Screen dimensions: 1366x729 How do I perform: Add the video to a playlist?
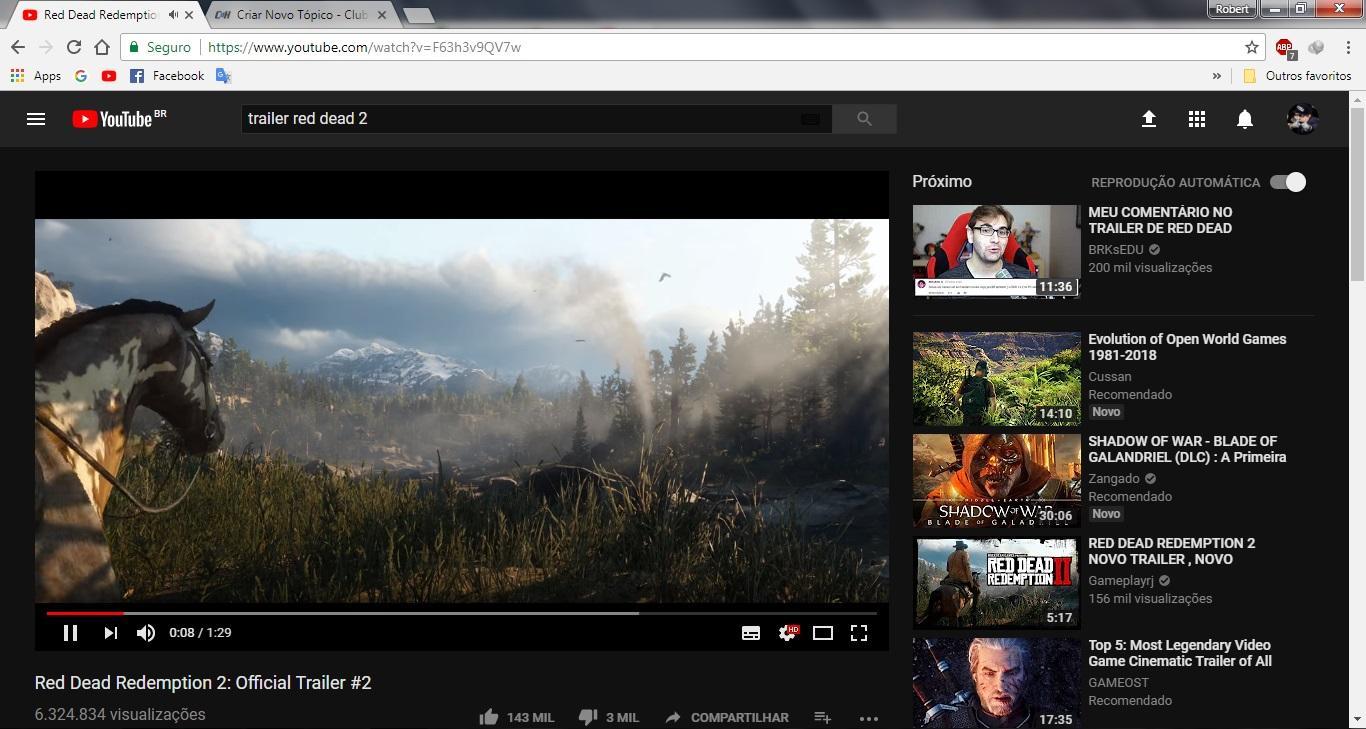point(823,717)
